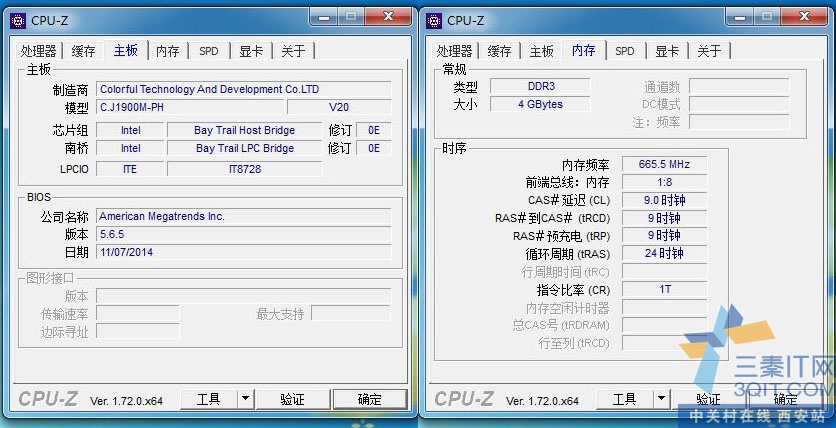836x428 pixels.
Task: Close the left CPU-Z window
Action: pos(389,17)
